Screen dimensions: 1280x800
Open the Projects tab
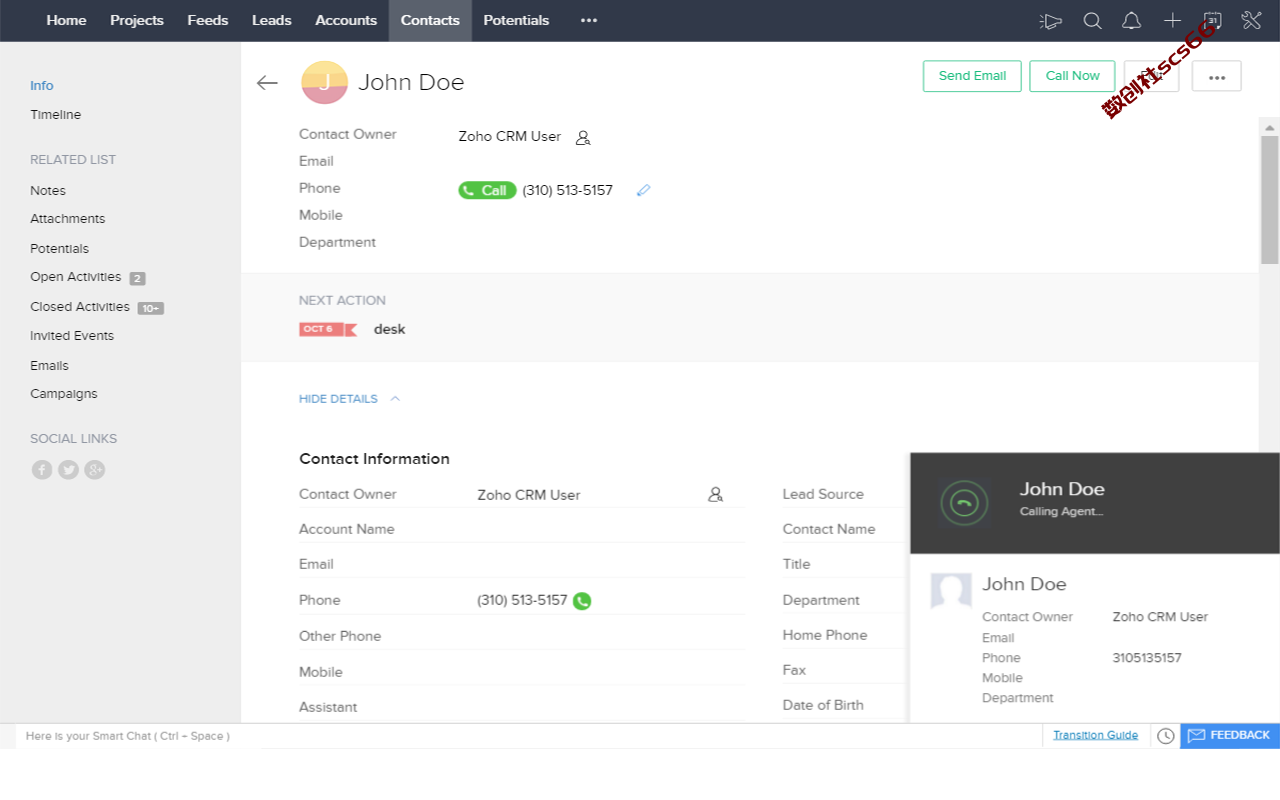137,21
